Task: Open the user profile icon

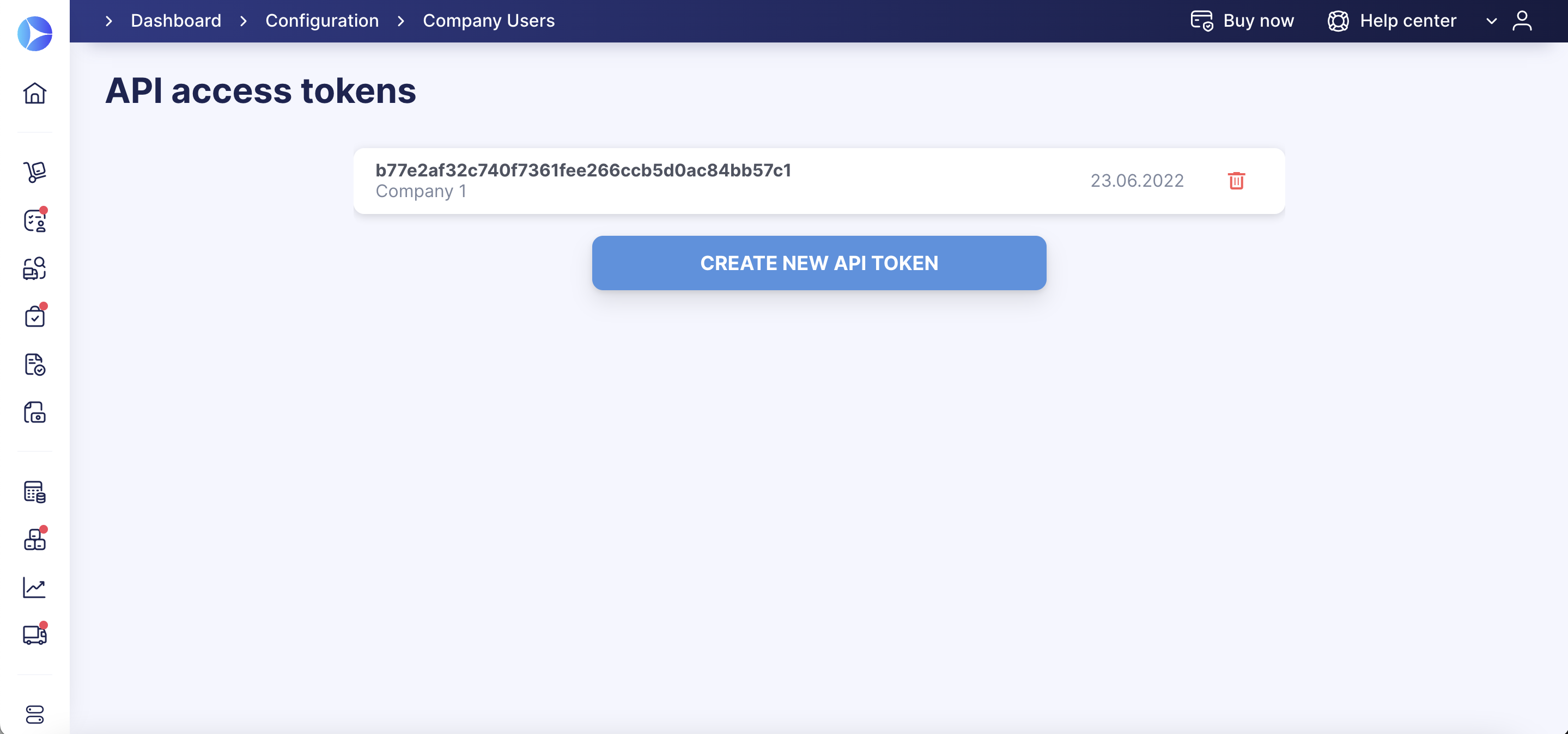Action: click(x=1522, y=21)
